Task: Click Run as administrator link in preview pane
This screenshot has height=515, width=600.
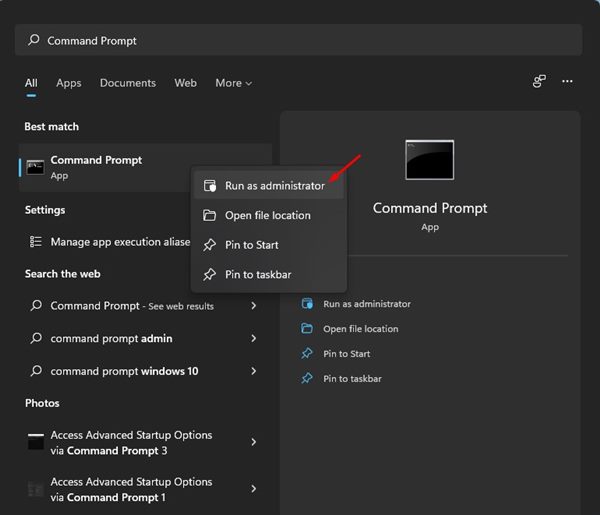Action: (367, 304)
